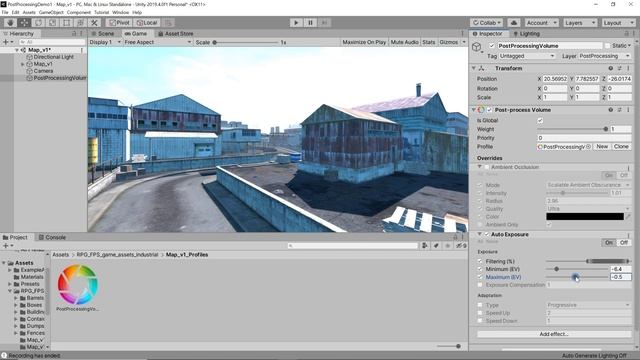Click Search by Label icon in Project
This screenshot has height=360, width=640.
tap(436, 245)
